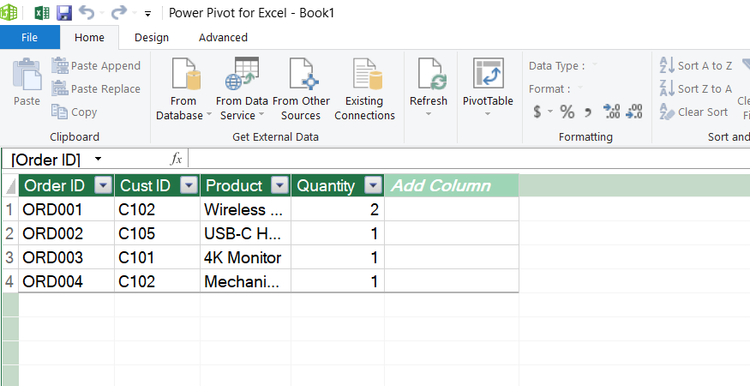Click inside the formula bar field
This screenshot has width=750, height=386.
click(x=469, y=158)
